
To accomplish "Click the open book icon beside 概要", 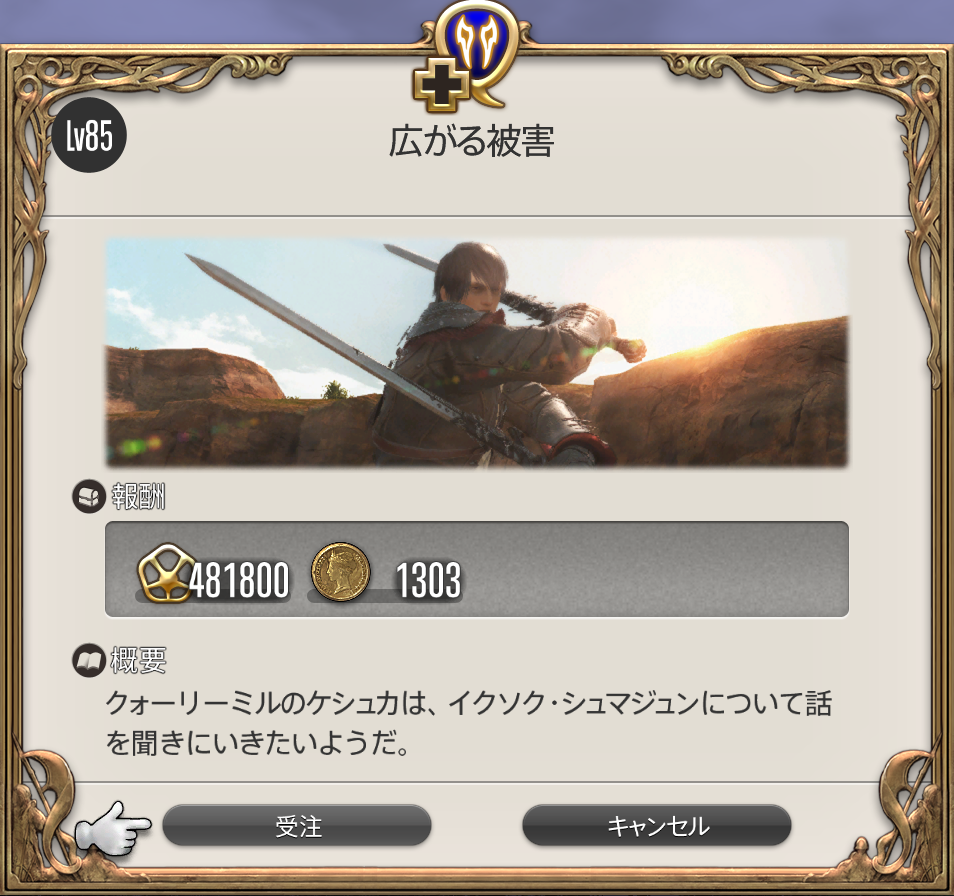I will coord(89,661).
